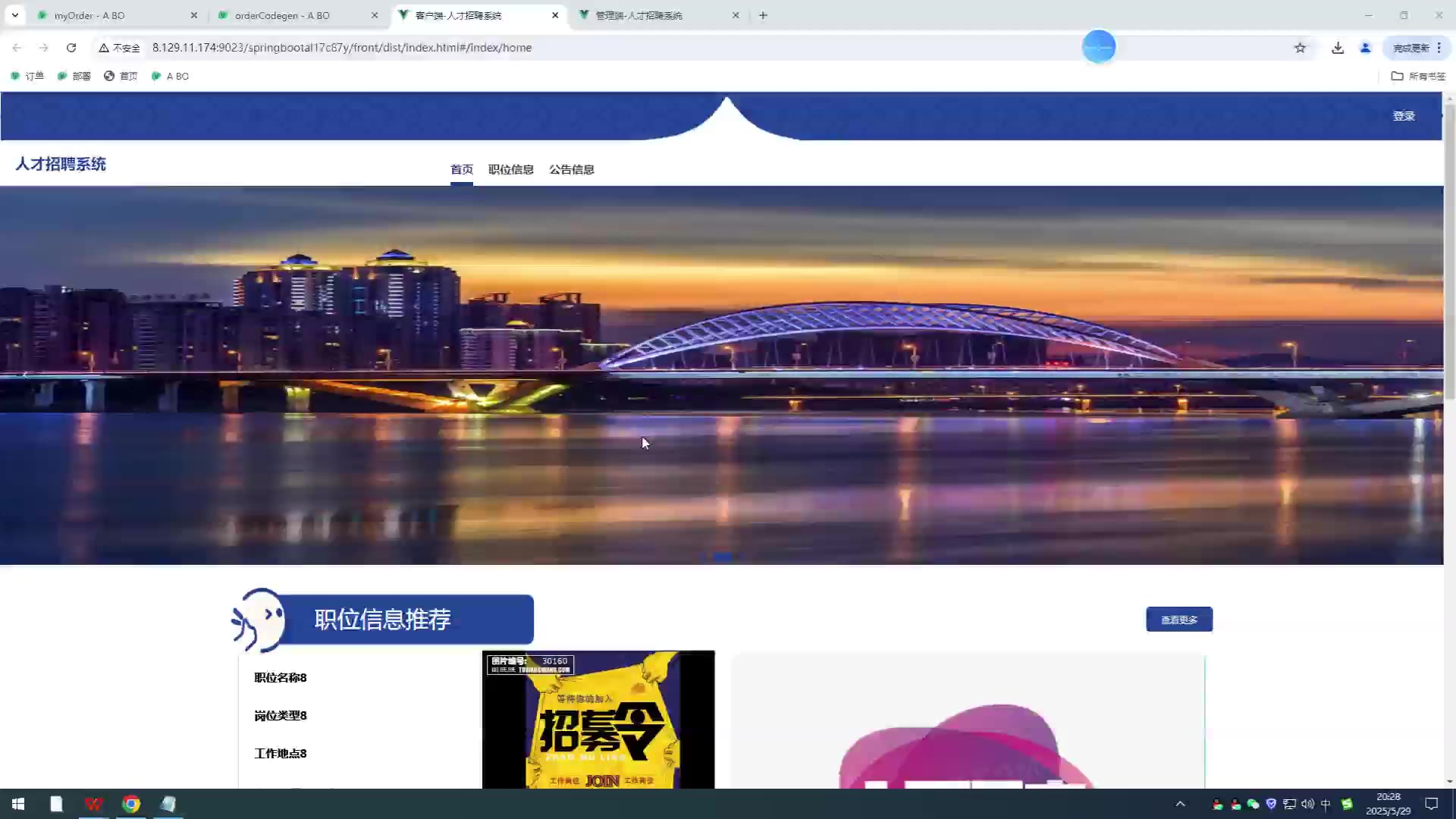
Task: Expand the tab search dropdown arrow
Action: pos(14,15)
